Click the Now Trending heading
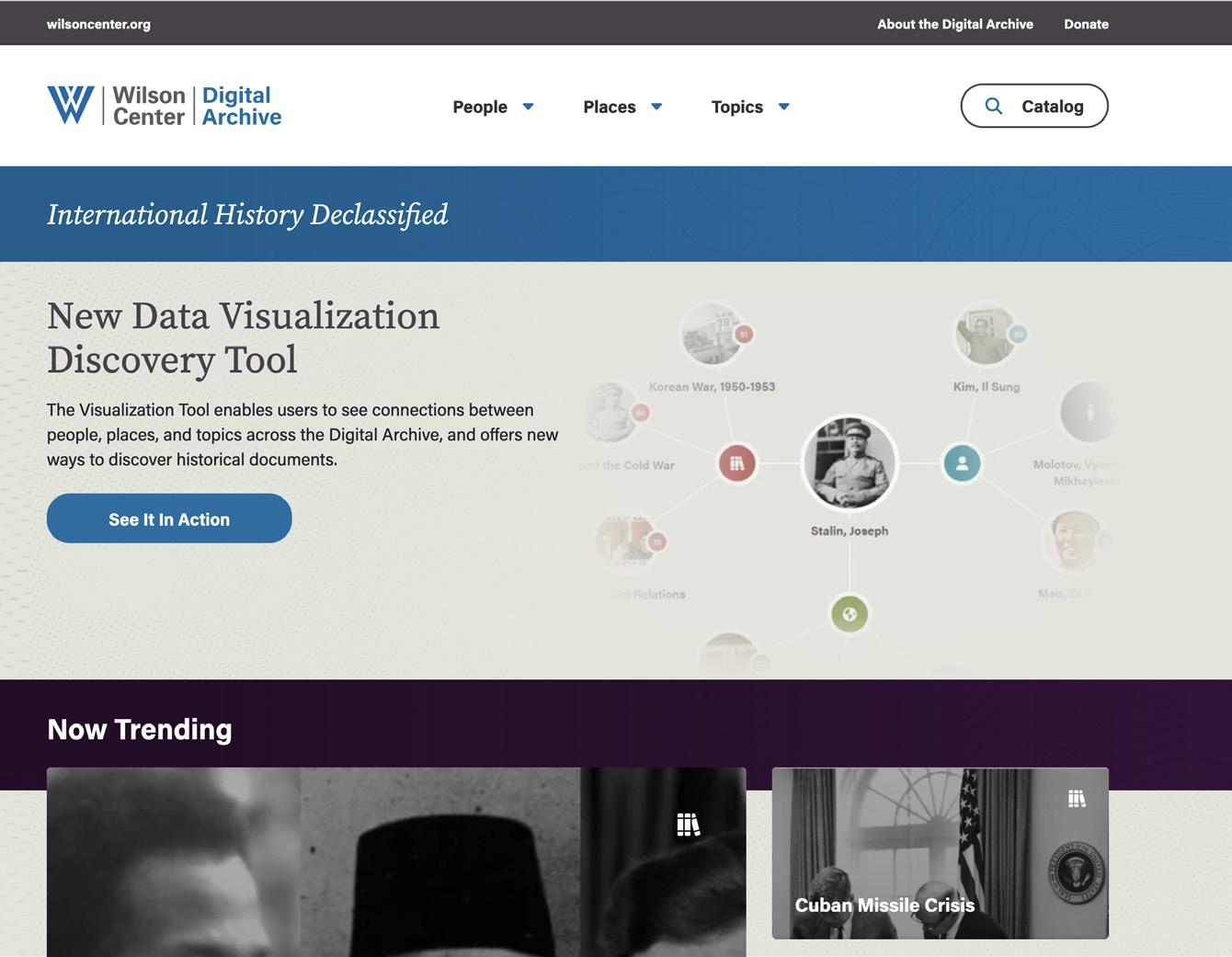1232x957 pixels. pyautogui.click(x=140, y=729)
